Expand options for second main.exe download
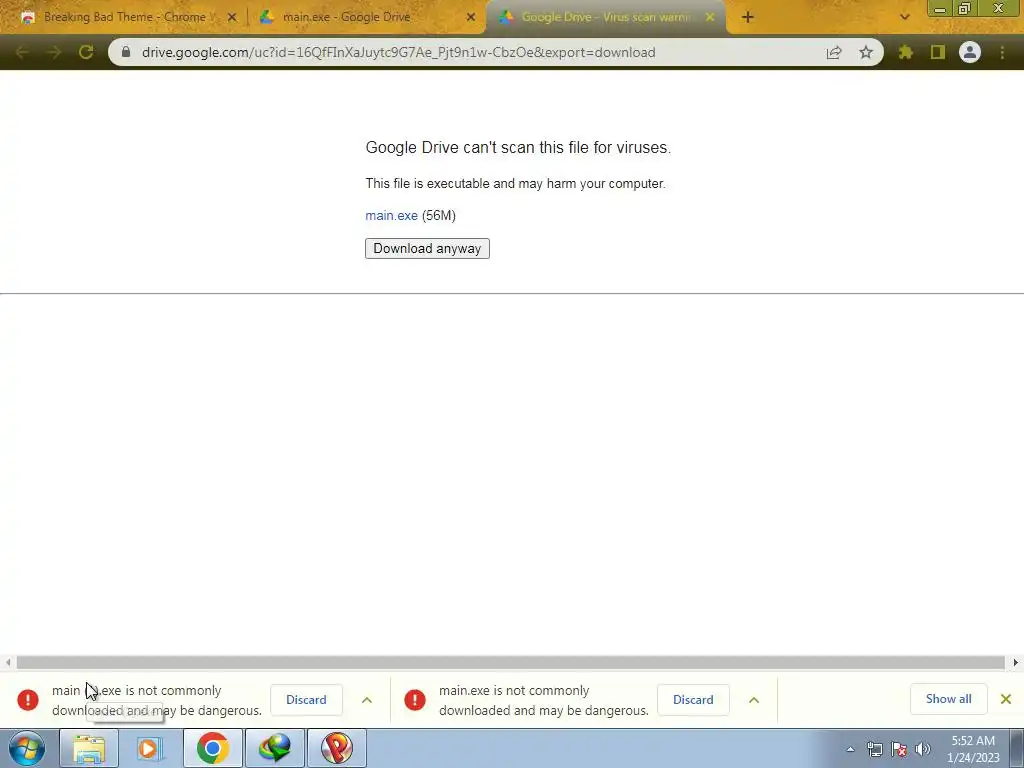The height and width of the screenshot is (768, 1024). [x=754, y=700]
